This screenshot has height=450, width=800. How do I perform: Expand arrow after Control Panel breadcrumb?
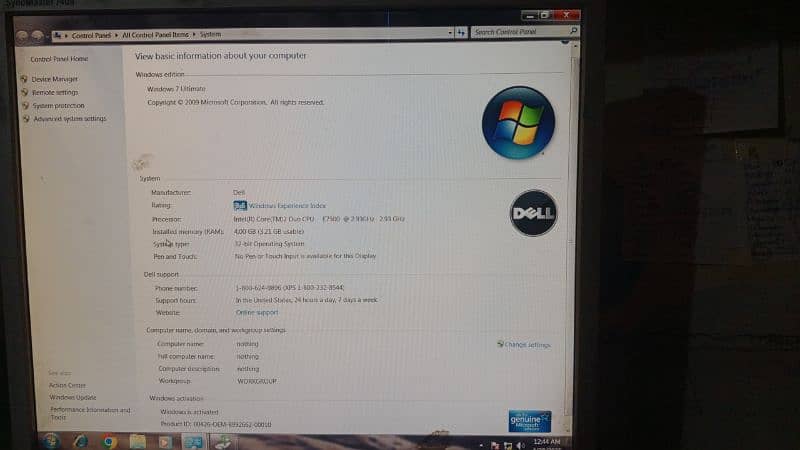pyautogui.click(x=116, y=35)
